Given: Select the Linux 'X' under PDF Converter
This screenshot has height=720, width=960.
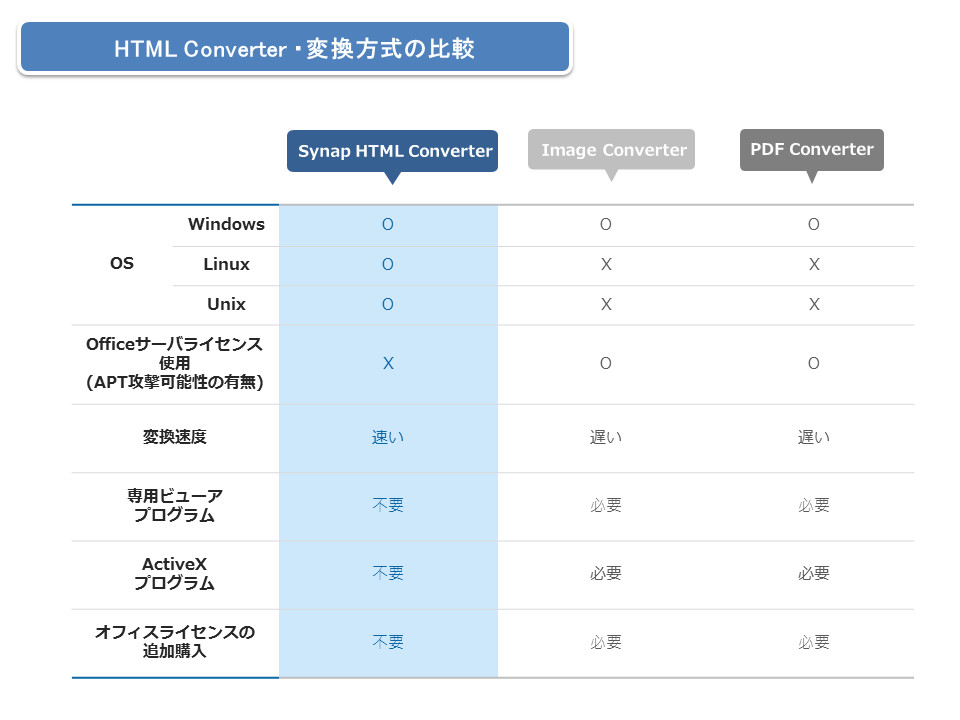Looking at the screenshot, I should click(x=814, y=264).
